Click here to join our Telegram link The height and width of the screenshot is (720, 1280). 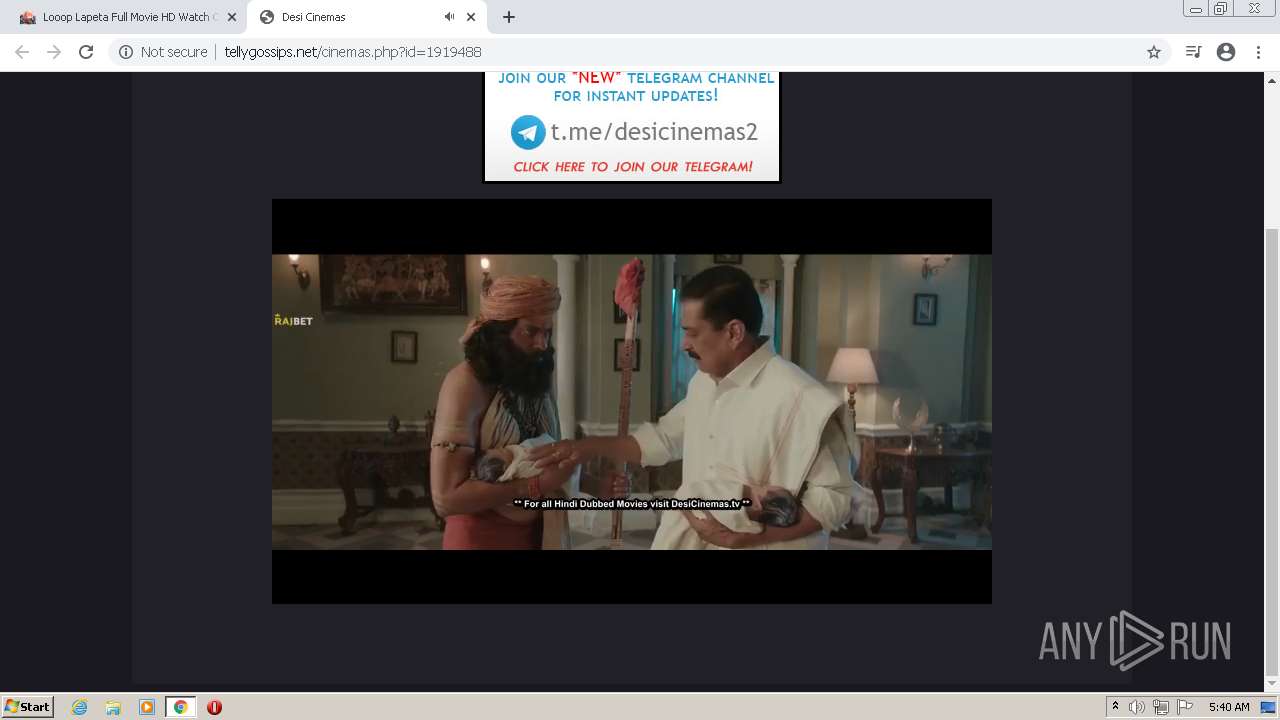(x=633, y=167)
